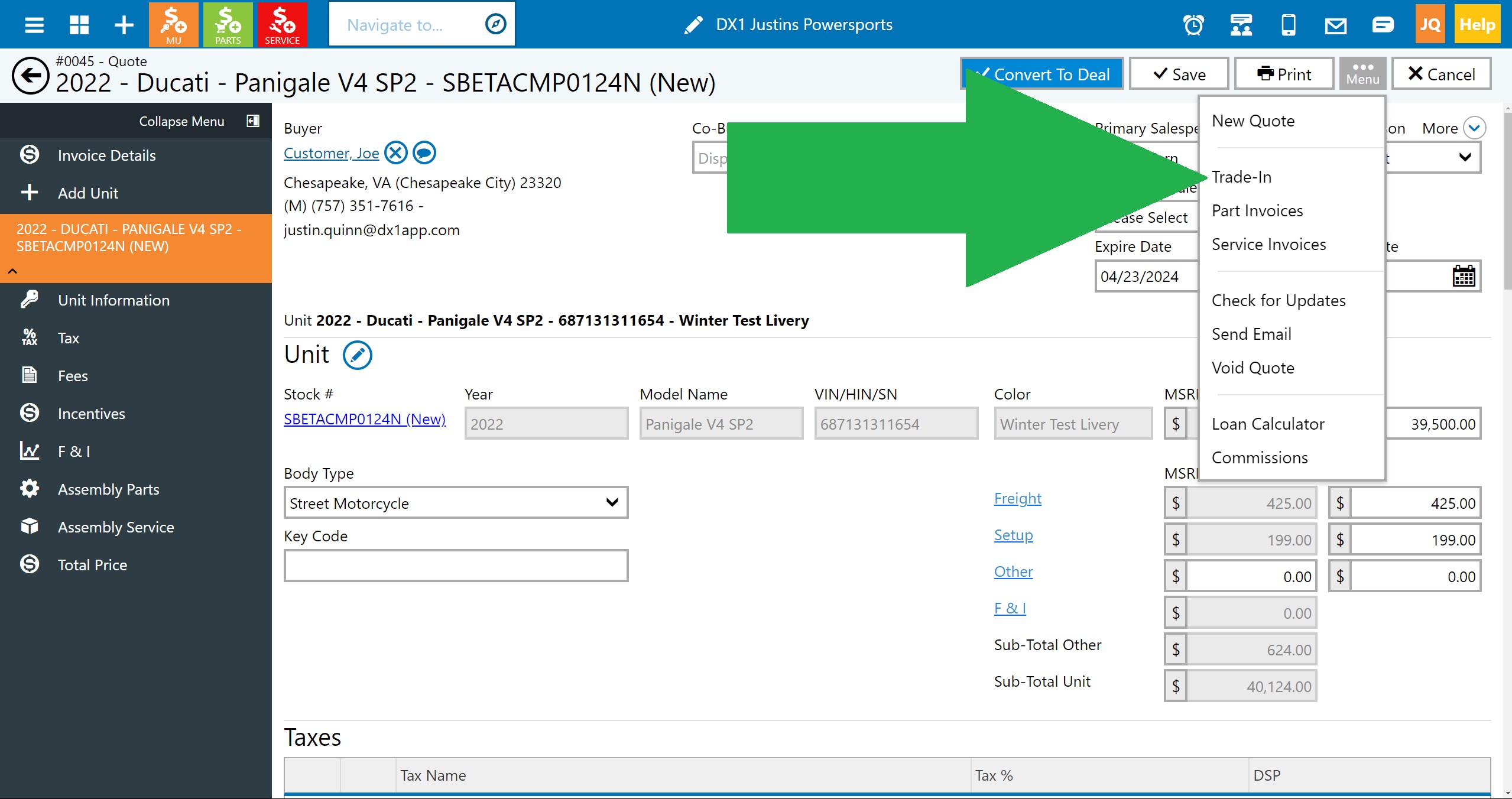Click the Key Code input field
The width and height of the screenshot is (1512, 799).
(x=456, y=566)
